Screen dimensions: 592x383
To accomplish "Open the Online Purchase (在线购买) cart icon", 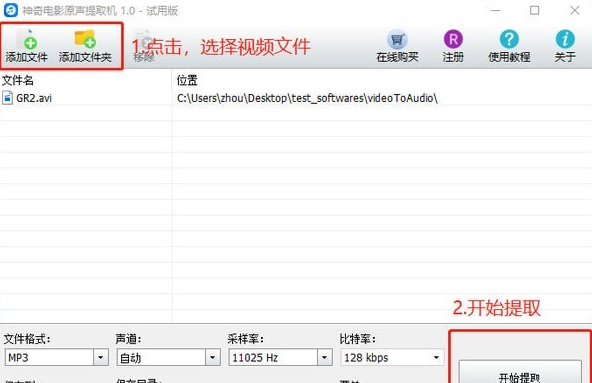I will (x=397, y=39).
